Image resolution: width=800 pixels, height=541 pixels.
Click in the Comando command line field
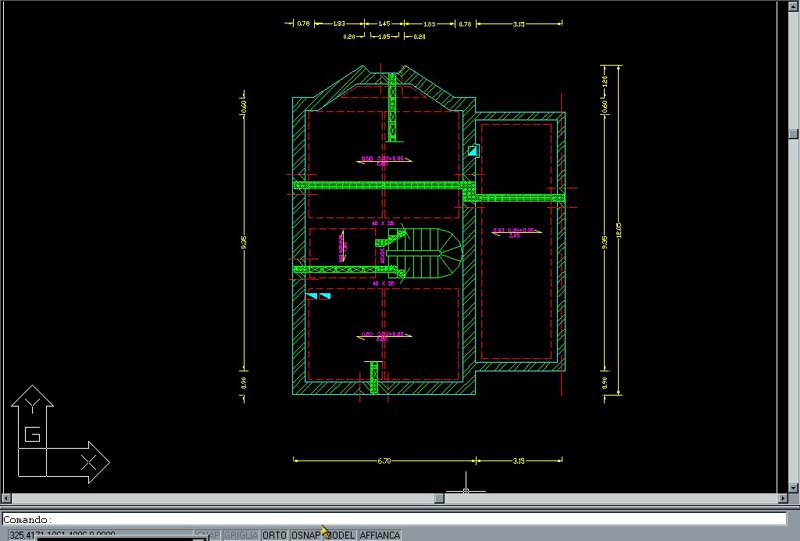tap(400, 519)
